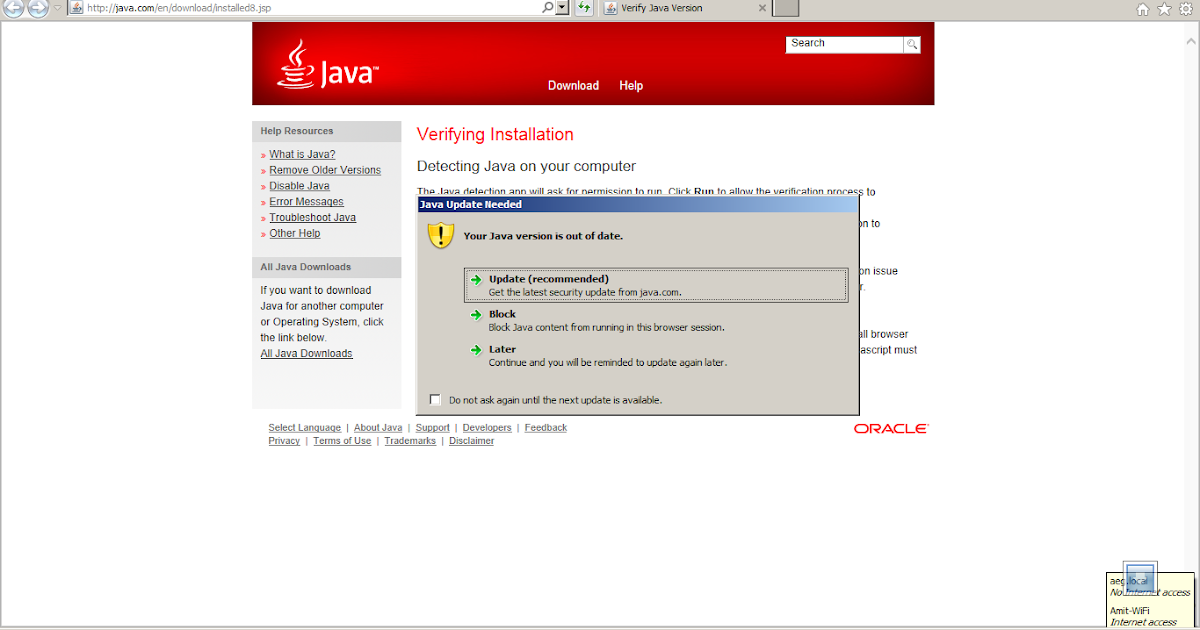Image resolution: width=1200 pixels, height=630 pixels.
Task: Open the Download menu in Java header
Action: pyautogui.click(x=573, y=86)
